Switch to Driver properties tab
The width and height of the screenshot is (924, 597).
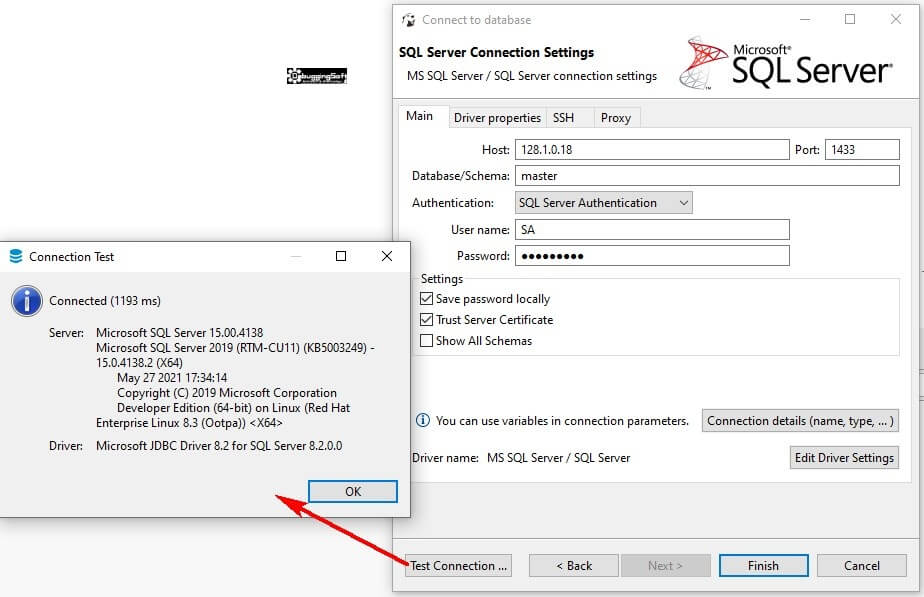497,118
